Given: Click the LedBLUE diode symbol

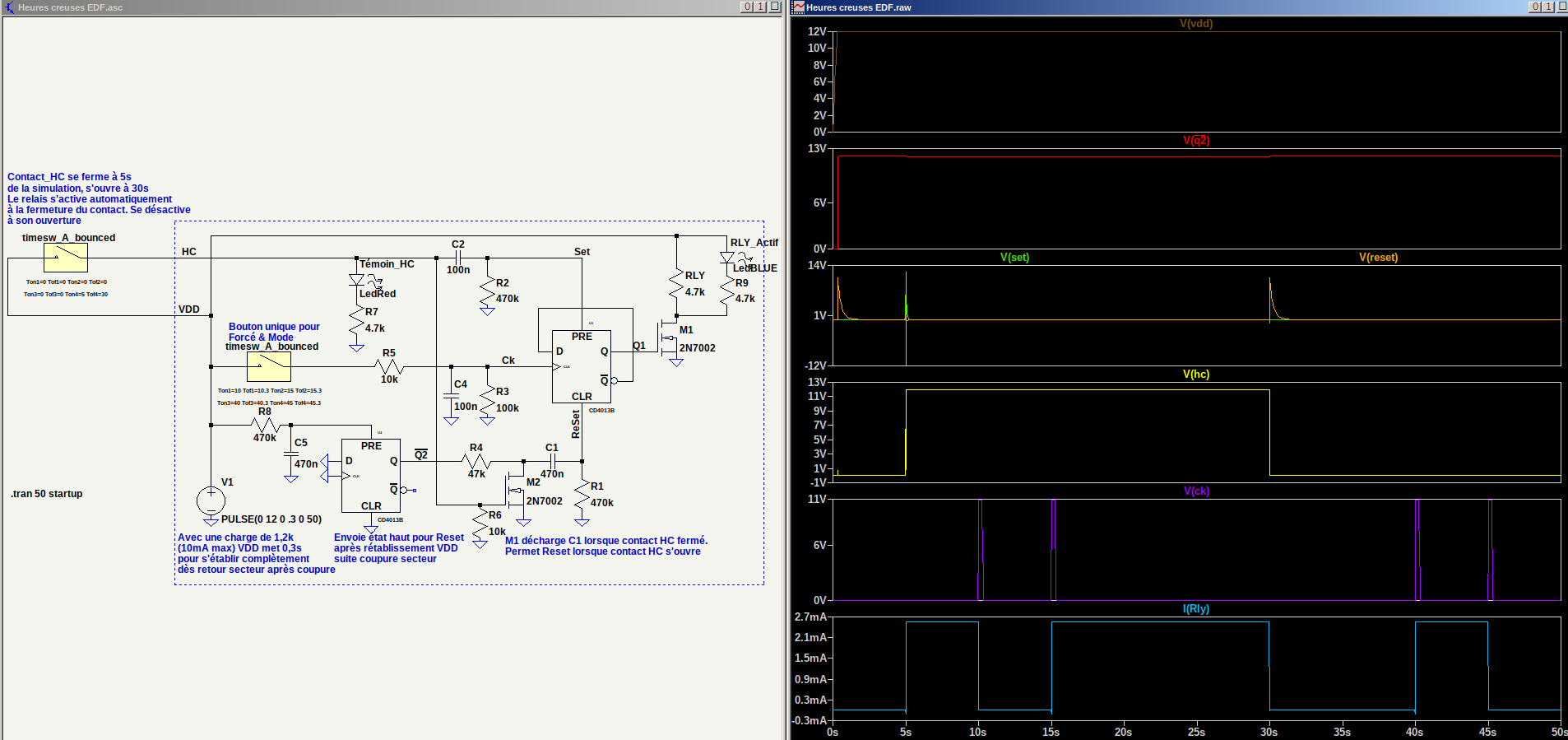Looking at the screenshot, I should 727,258.
